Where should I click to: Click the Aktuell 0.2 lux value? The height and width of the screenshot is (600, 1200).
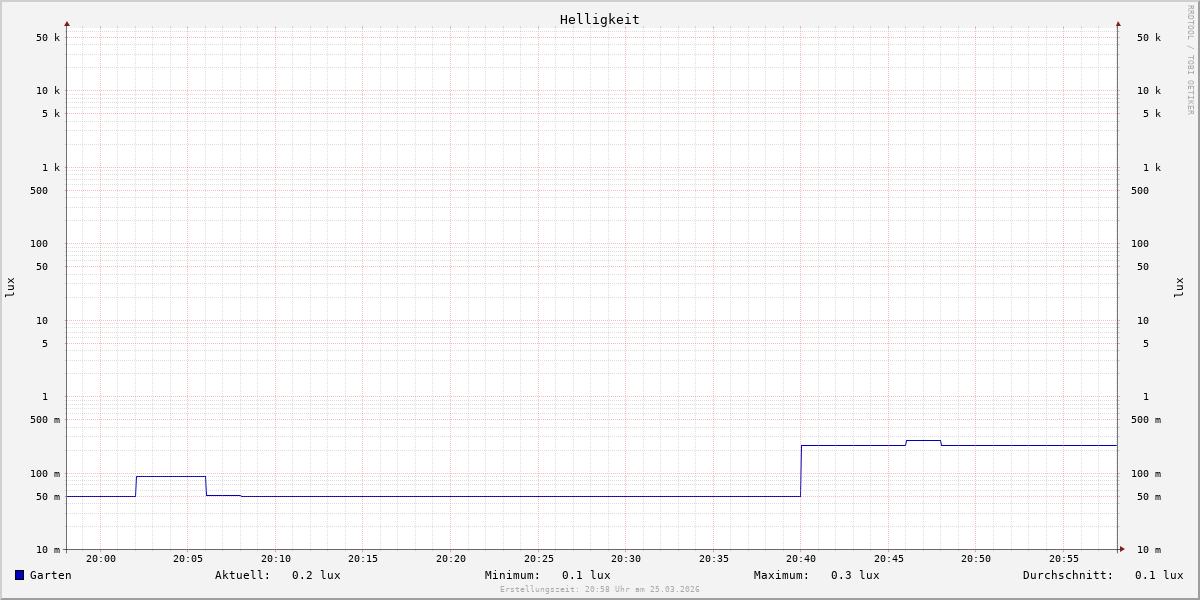[316, 575]
